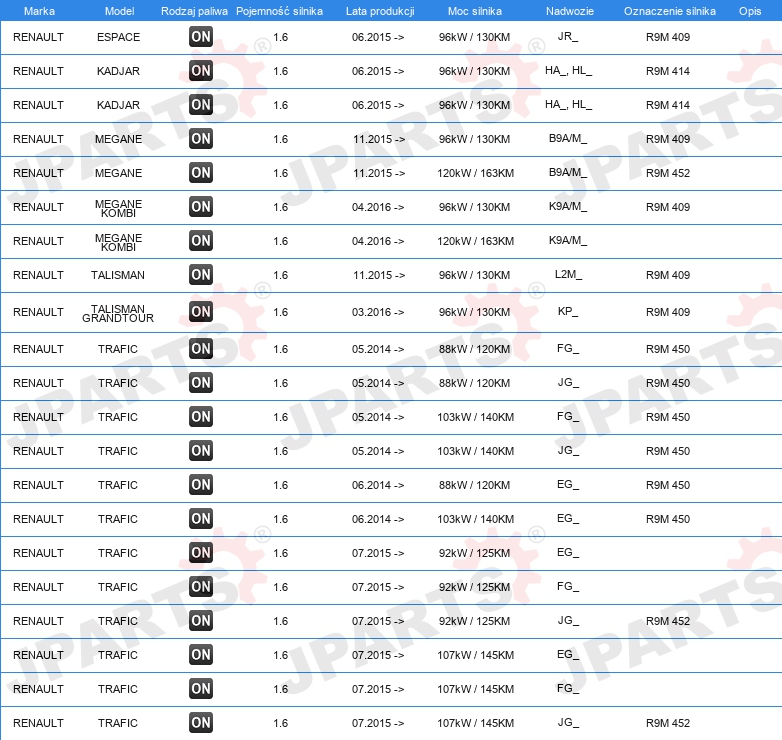Click the ON icon for MEGANE 120kW B9A/M_
This screenshot has width=782, height=740.
[201, 173]
